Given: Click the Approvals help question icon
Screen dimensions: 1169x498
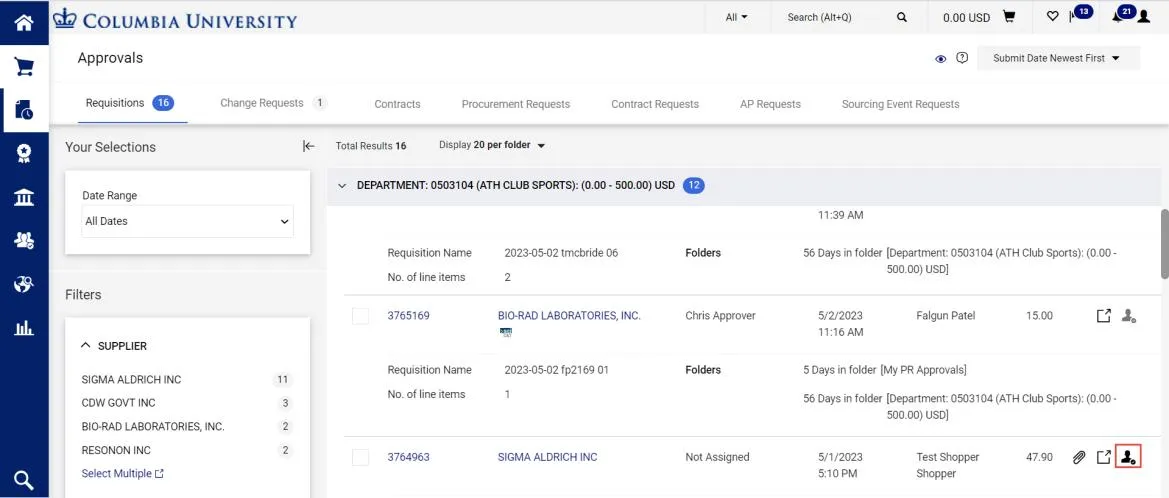Looking at the screenshot, I should (x=962, y=57).
